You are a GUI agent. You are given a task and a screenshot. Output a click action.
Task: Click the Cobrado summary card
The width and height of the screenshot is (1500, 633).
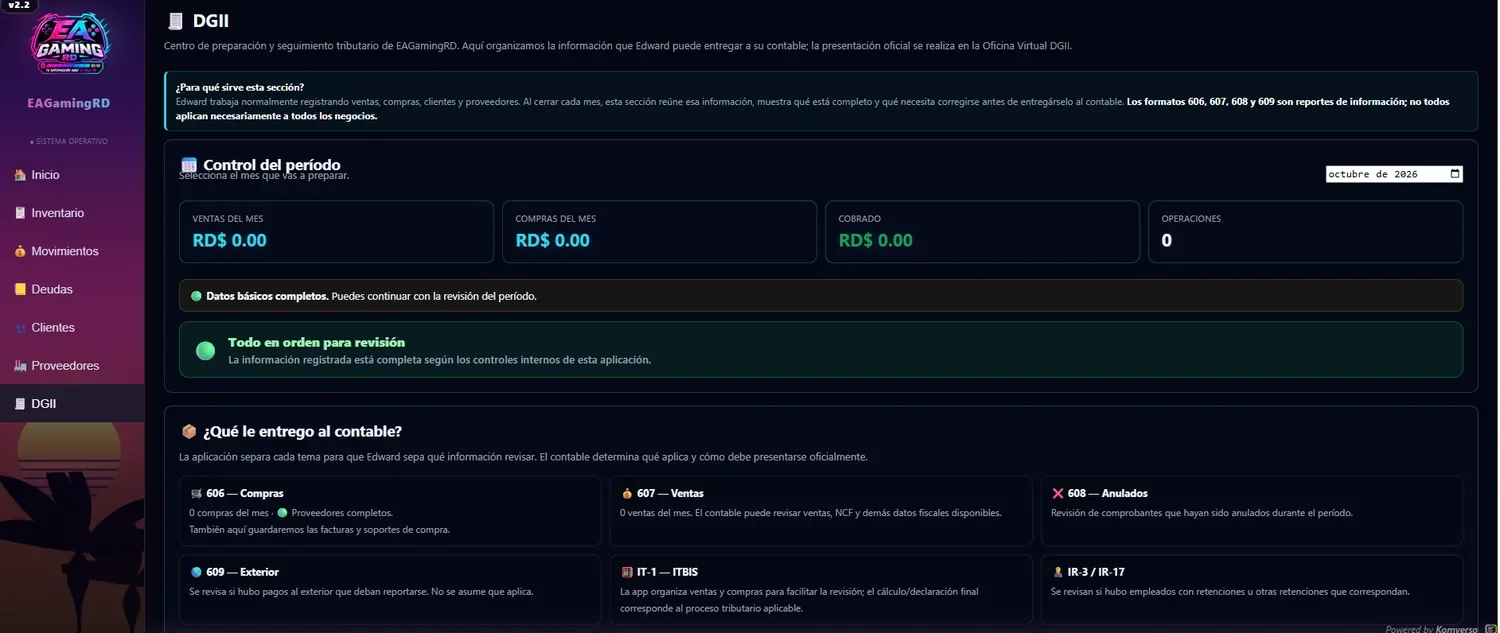pyautogui.click(x=982, y=232)
